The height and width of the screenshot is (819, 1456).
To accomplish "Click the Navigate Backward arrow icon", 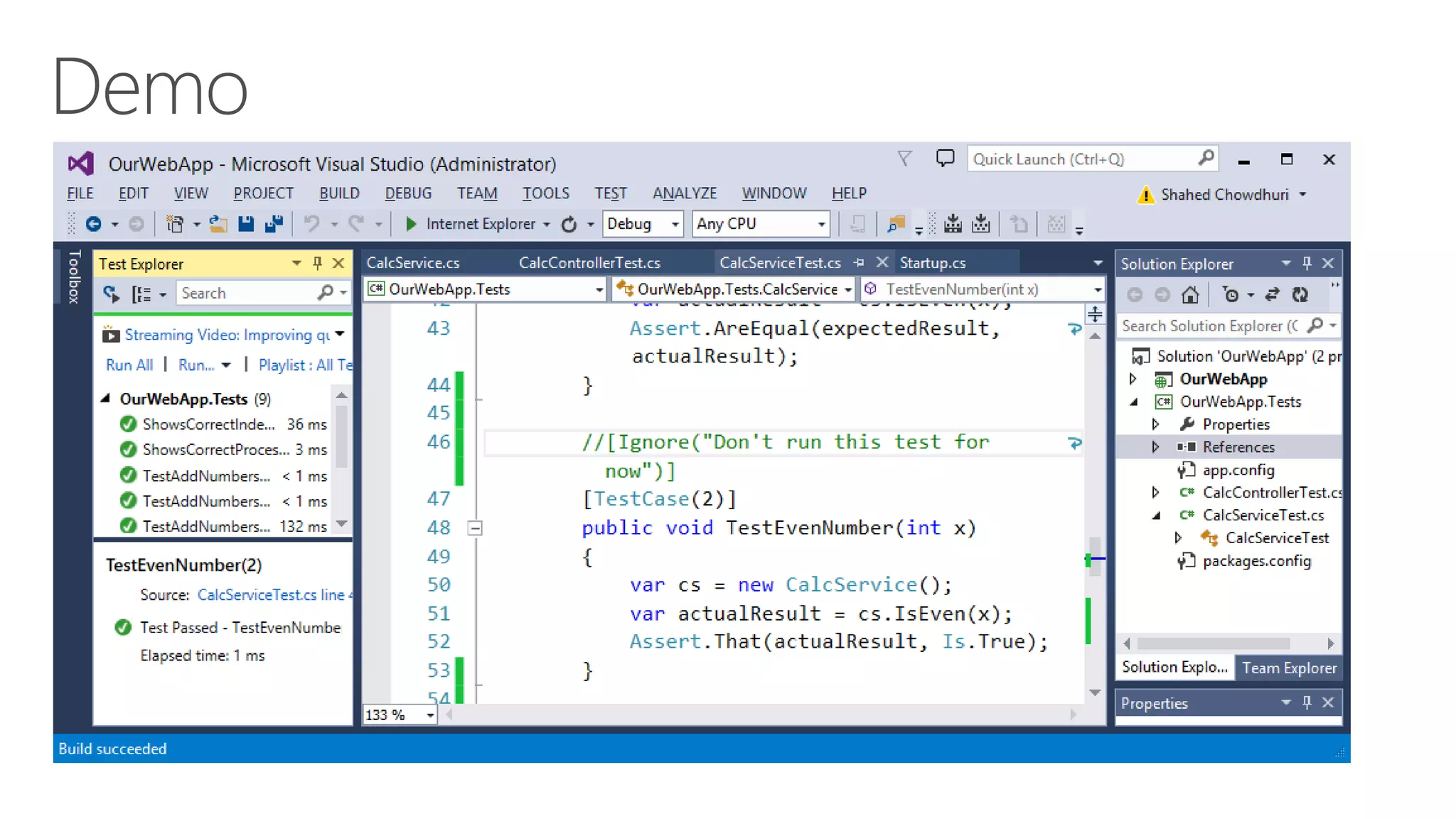I will (93, 224).
